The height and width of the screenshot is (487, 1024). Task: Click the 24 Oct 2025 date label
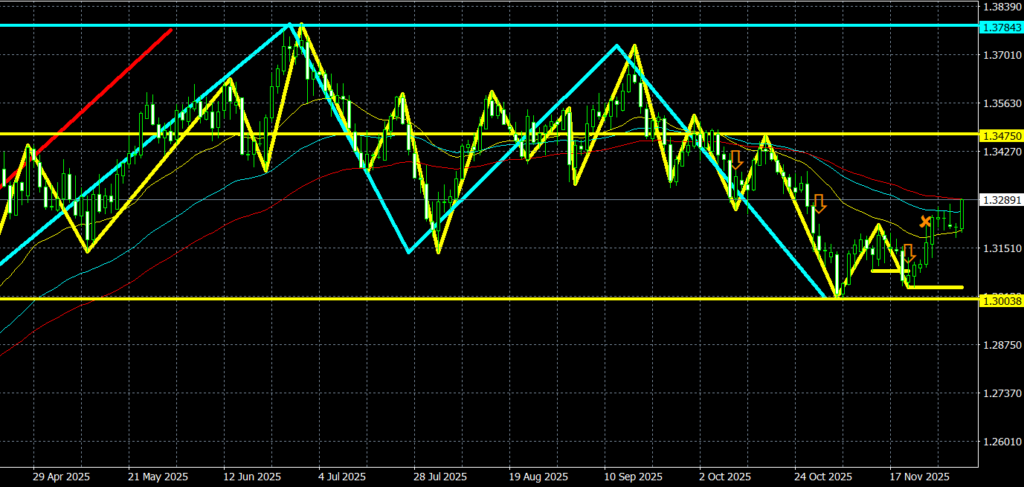(x=824, y=477)
